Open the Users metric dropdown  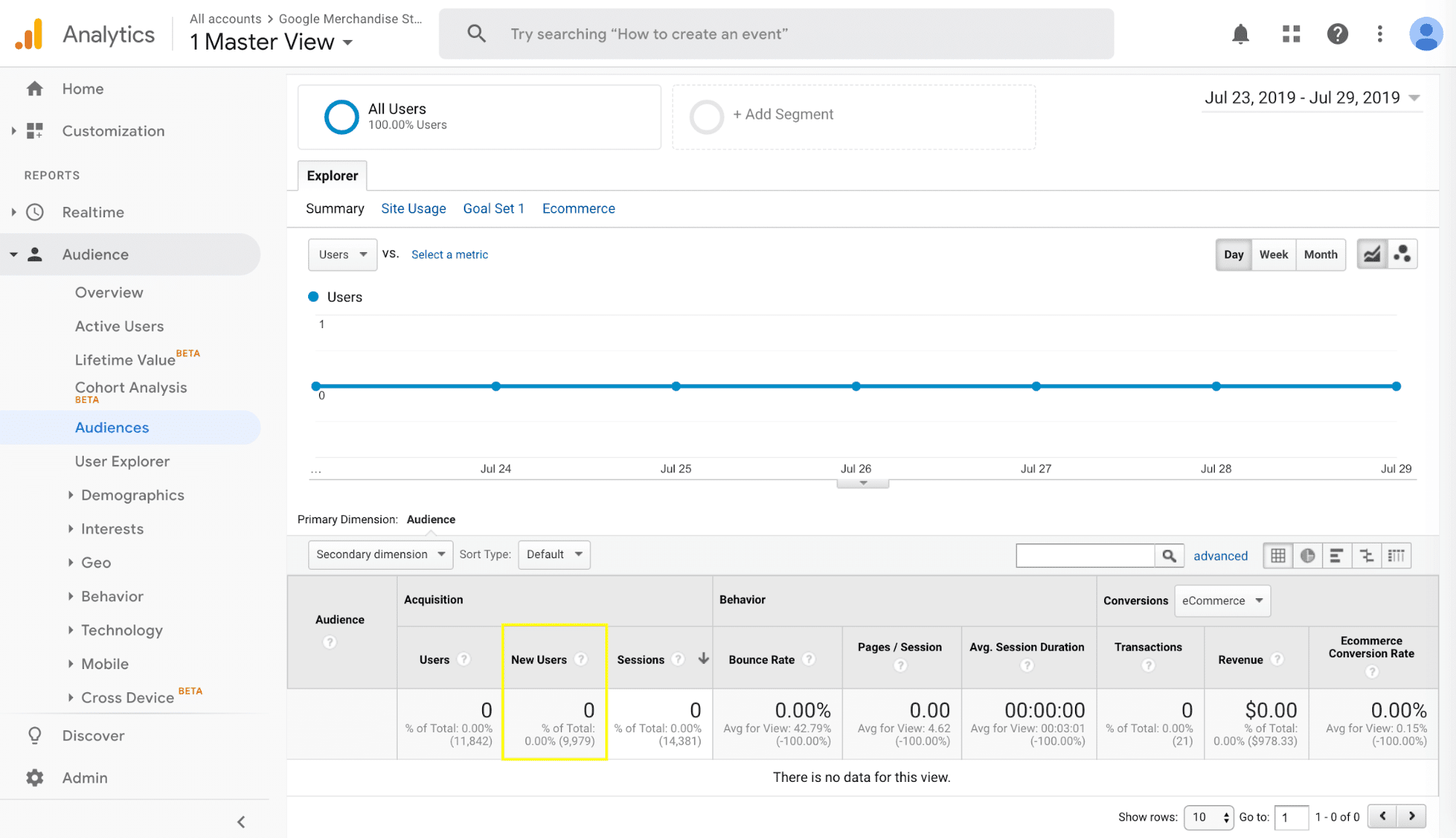pyautogui.click(x=343, y=254)
